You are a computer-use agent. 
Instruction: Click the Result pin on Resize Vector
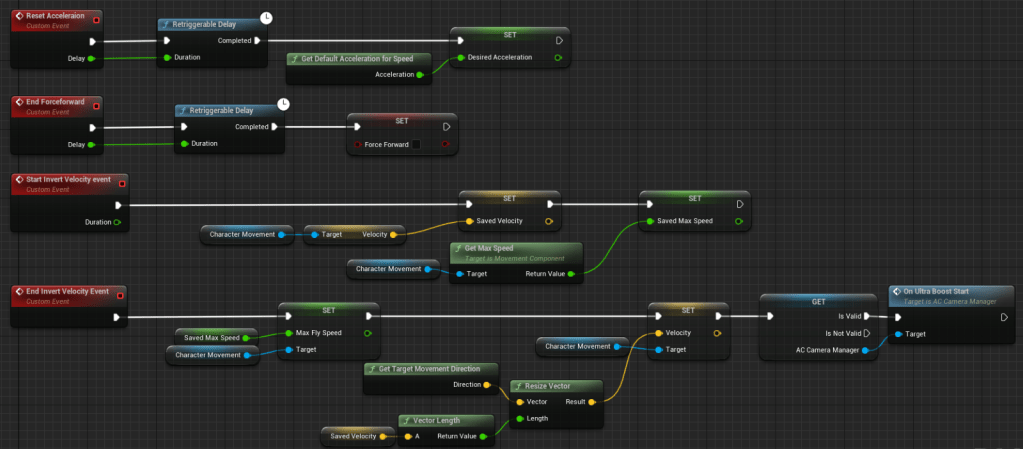(591, 401)
